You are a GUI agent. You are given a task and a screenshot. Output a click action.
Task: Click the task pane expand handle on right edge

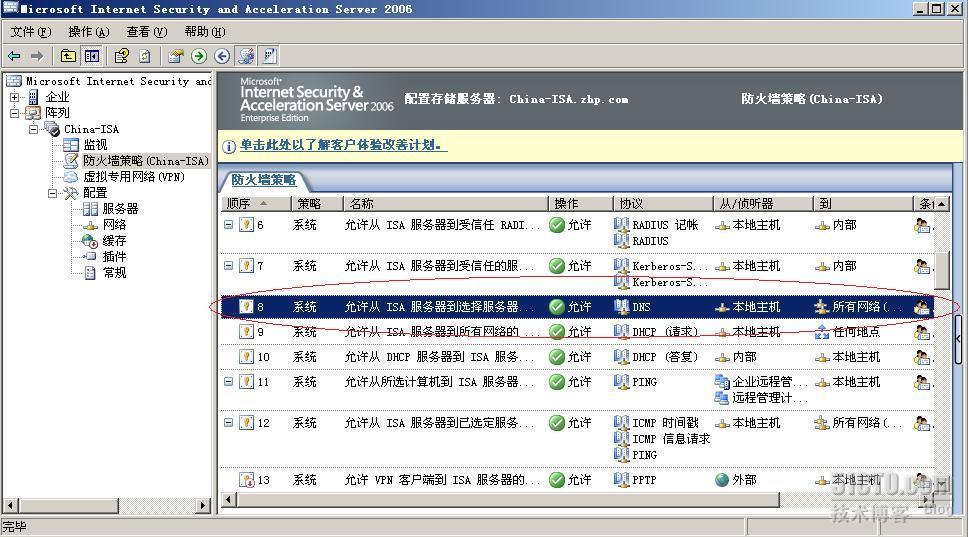[958, 339]
